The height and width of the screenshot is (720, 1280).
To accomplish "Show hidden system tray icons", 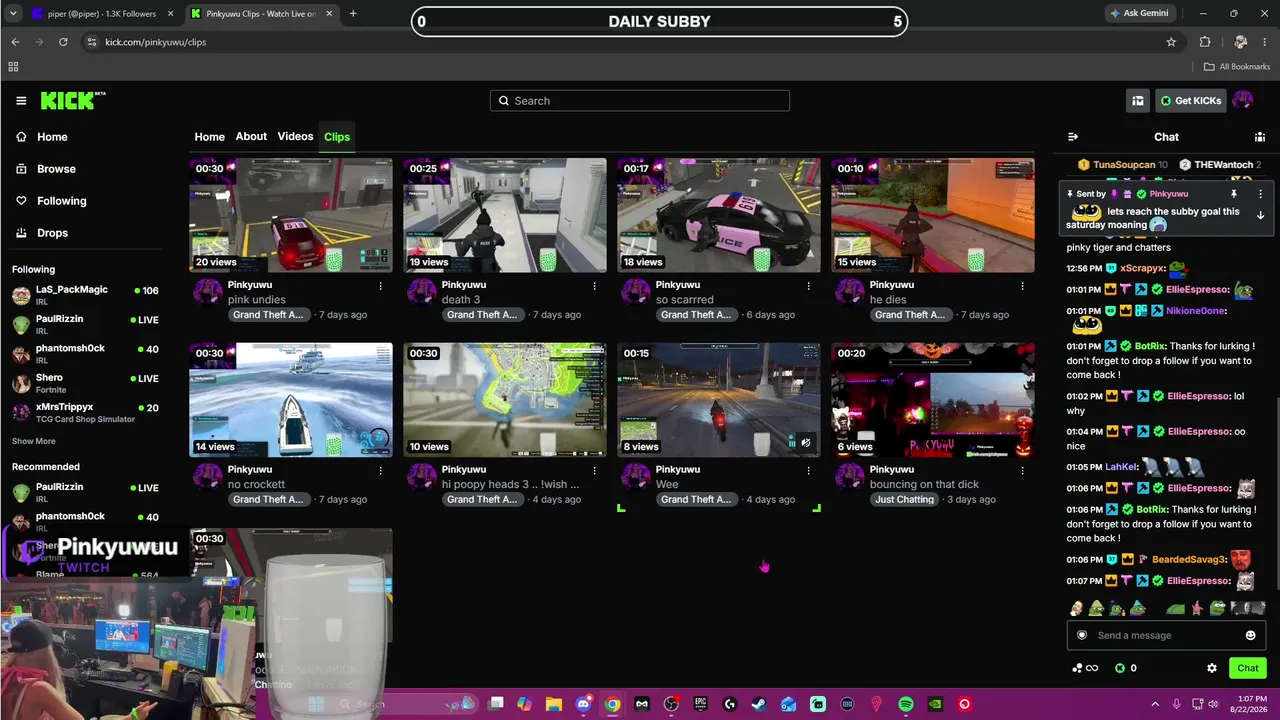I will tap(1155, 704).
